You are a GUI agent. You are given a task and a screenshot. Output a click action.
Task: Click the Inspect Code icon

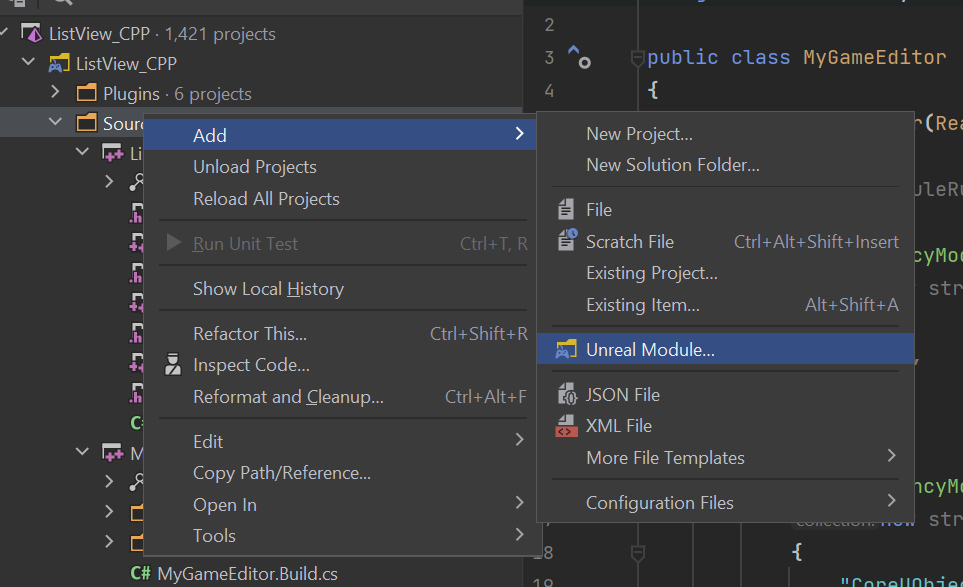[173, 364]
